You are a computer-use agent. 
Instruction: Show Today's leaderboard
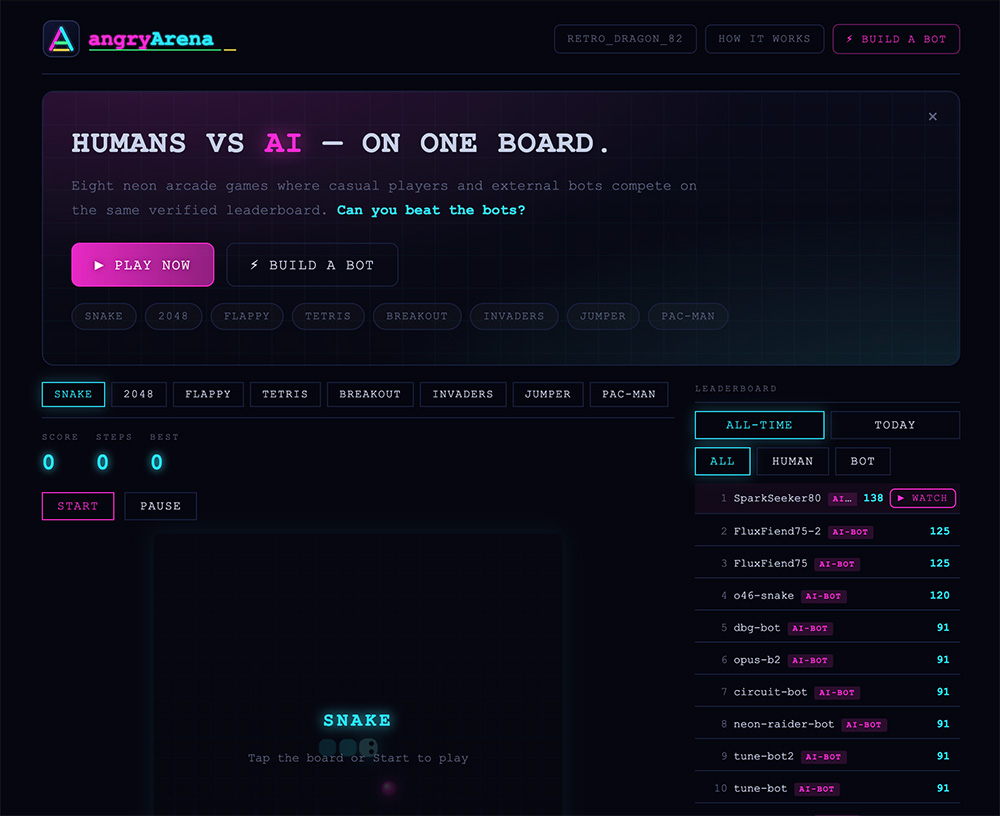point(895,425)
